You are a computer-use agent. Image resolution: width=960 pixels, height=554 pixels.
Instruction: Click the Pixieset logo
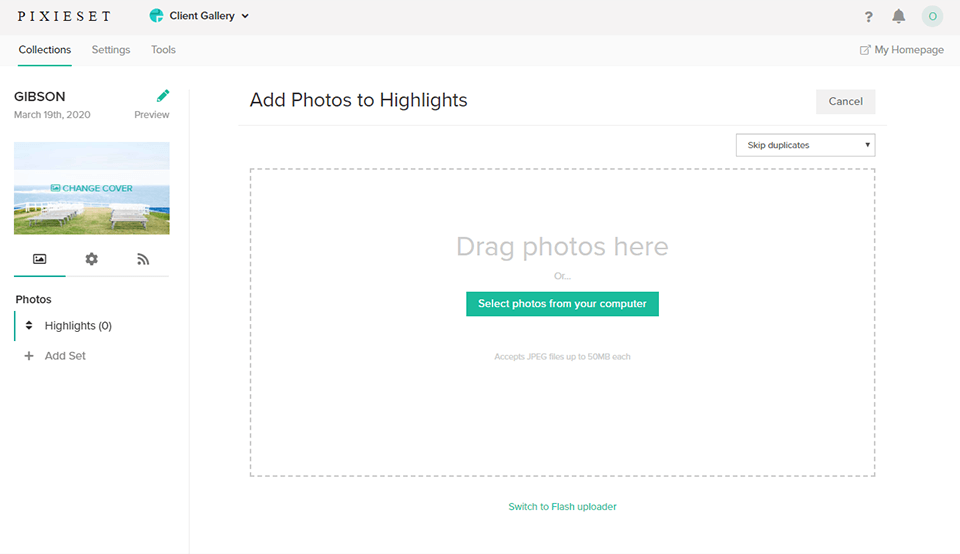(x=64, y=16)
